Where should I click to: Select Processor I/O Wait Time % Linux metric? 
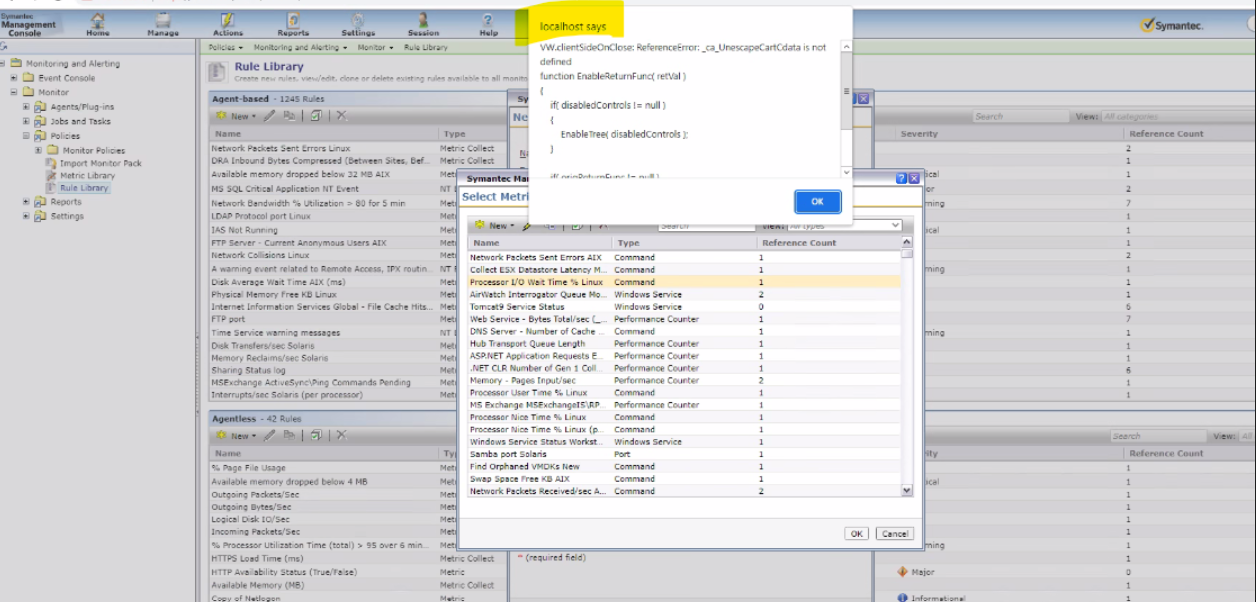coord(684,282)
